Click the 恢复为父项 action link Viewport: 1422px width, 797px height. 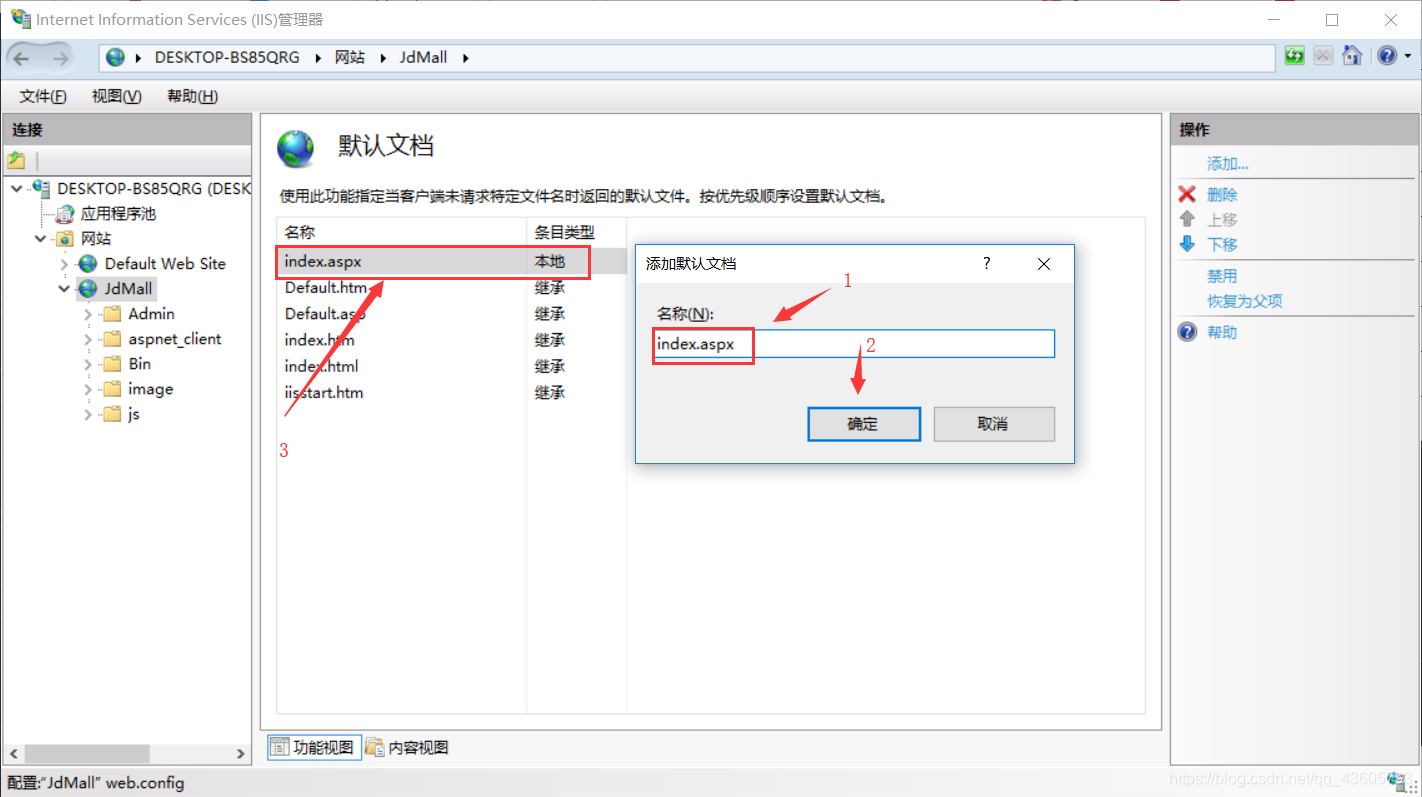pos(1244,301)
